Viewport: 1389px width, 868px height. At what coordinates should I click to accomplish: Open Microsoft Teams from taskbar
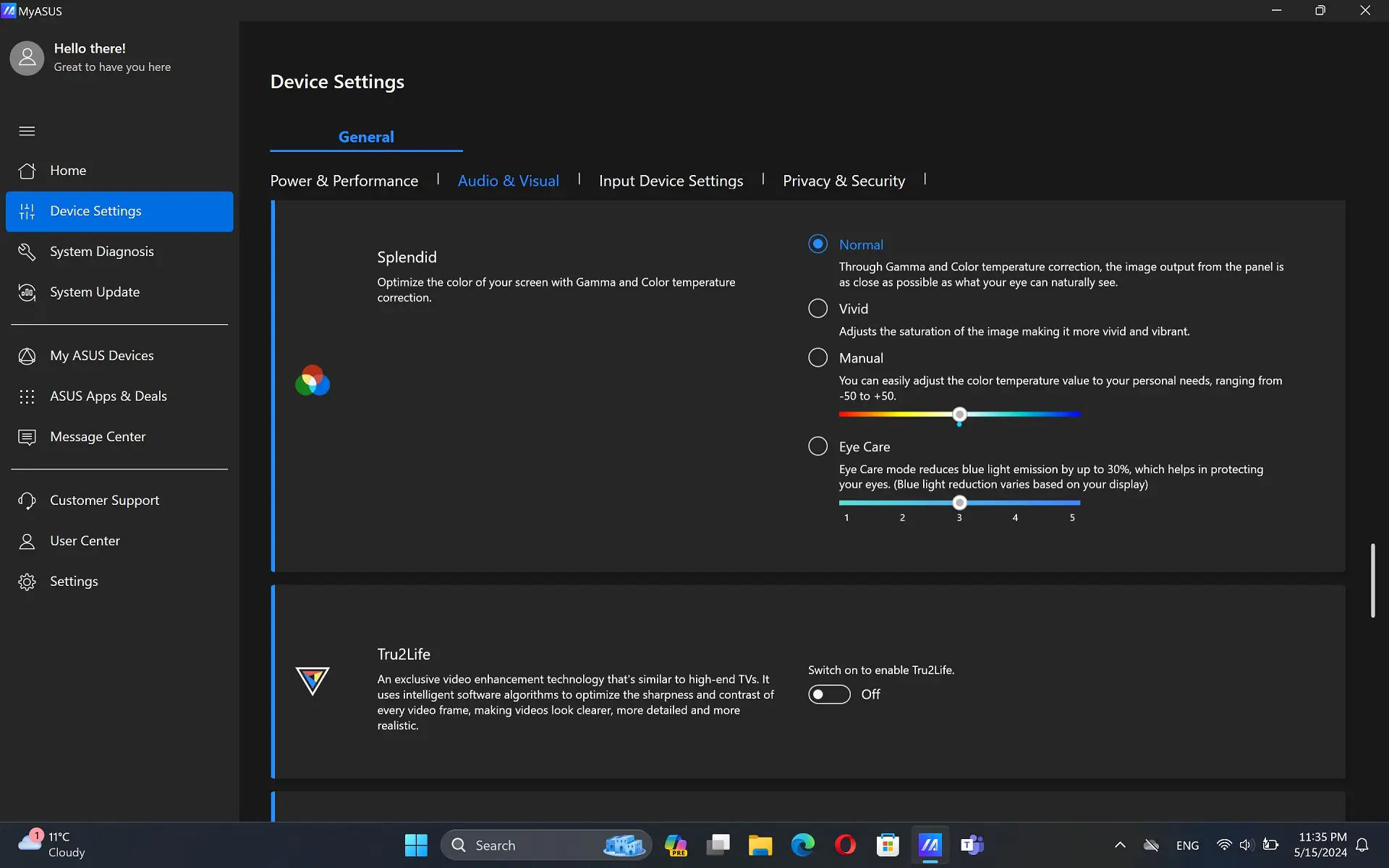(972, 845)
